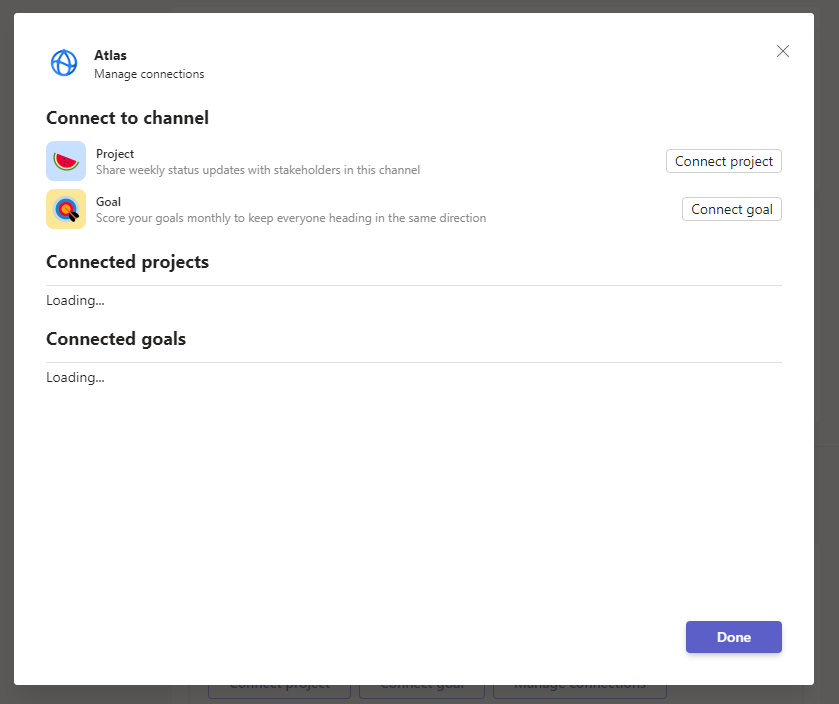Click the Project label text
The image size is (839, 704).
115,154
